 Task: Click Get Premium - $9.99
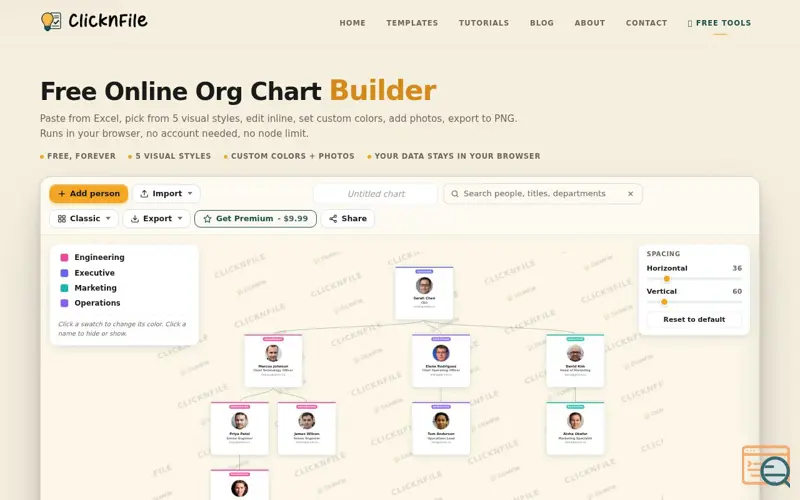click(256, 219)
